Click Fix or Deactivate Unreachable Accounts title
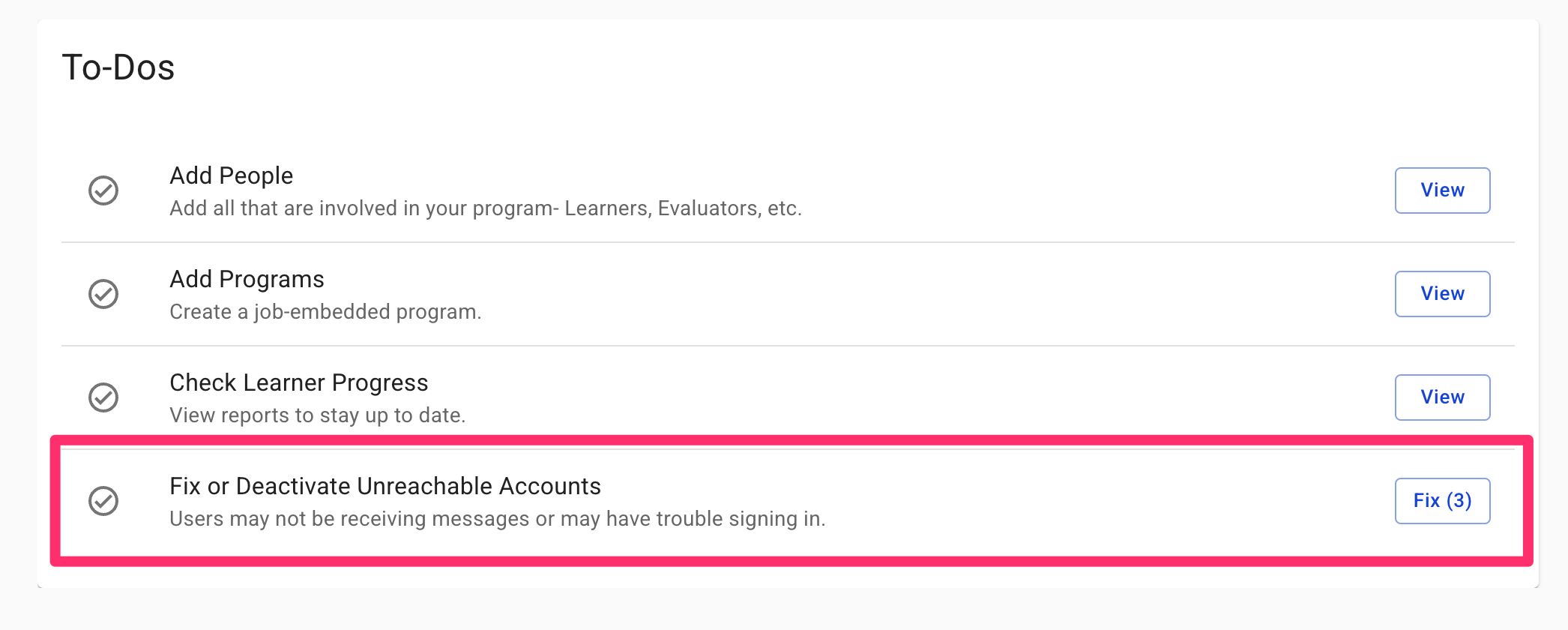The image size is (1568, 630). (x=385, y=486)
